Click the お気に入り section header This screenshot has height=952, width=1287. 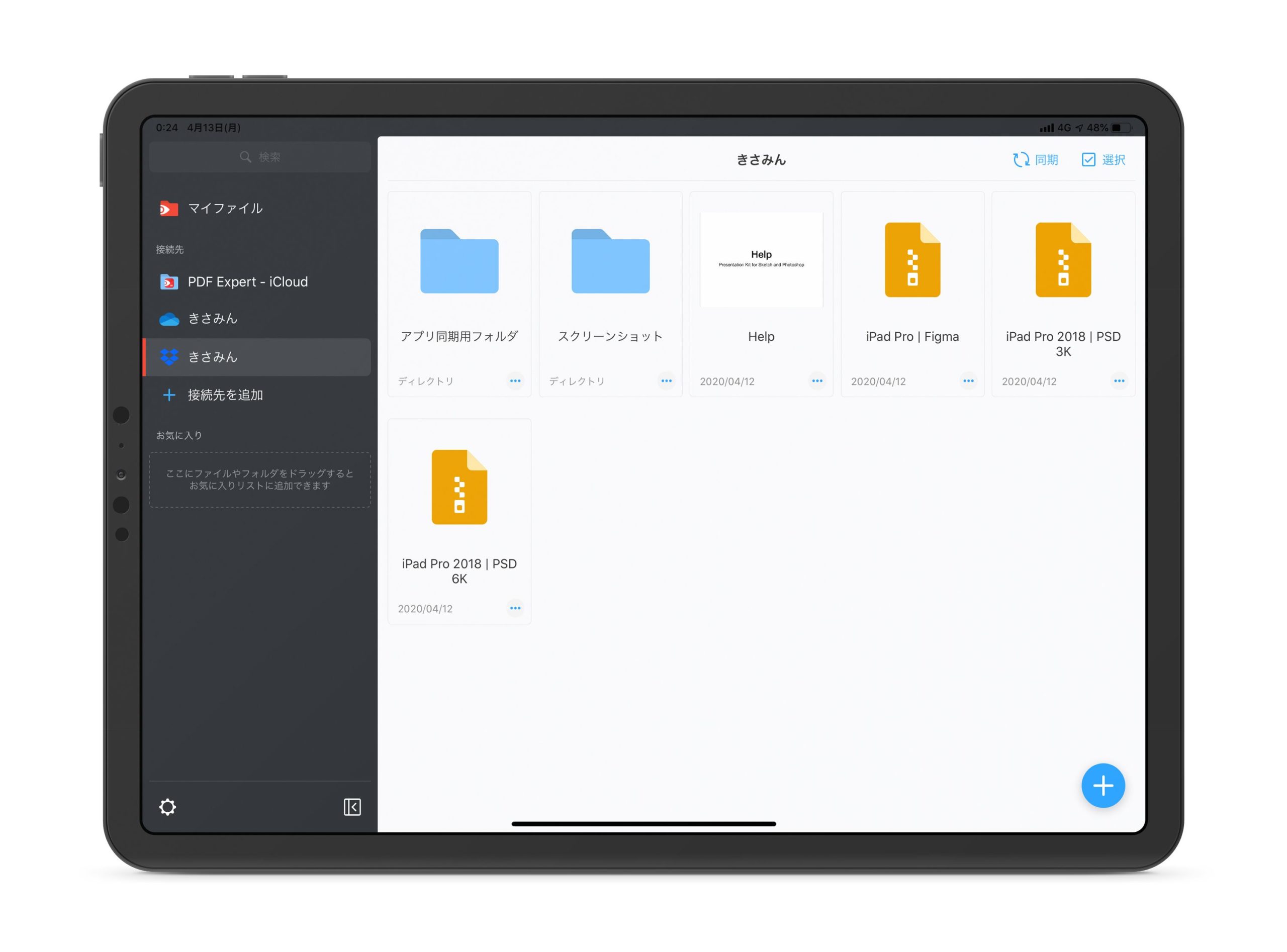[x=178, y=435]
